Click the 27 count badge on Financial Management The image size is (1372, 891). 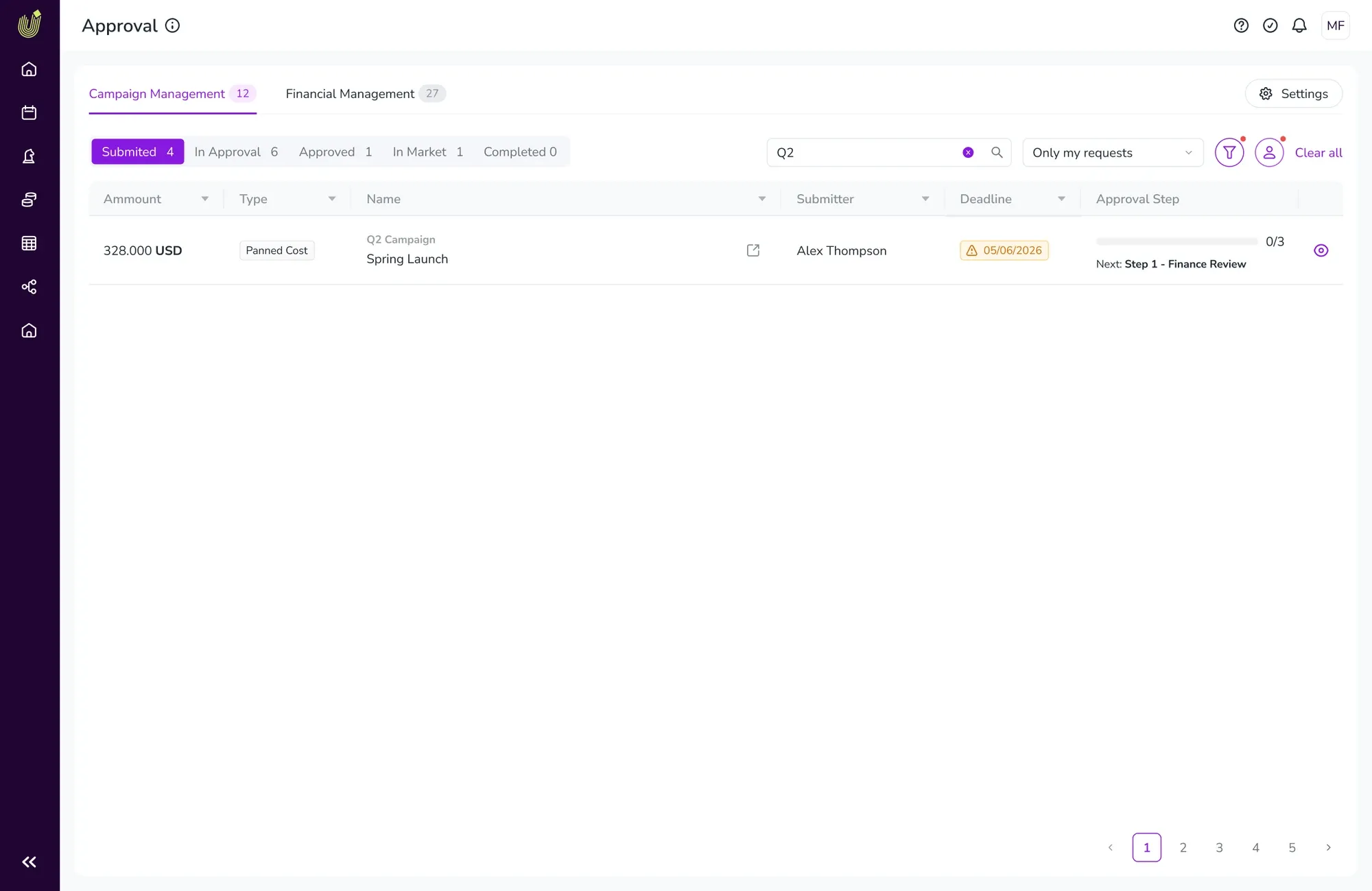click(432, 93)
